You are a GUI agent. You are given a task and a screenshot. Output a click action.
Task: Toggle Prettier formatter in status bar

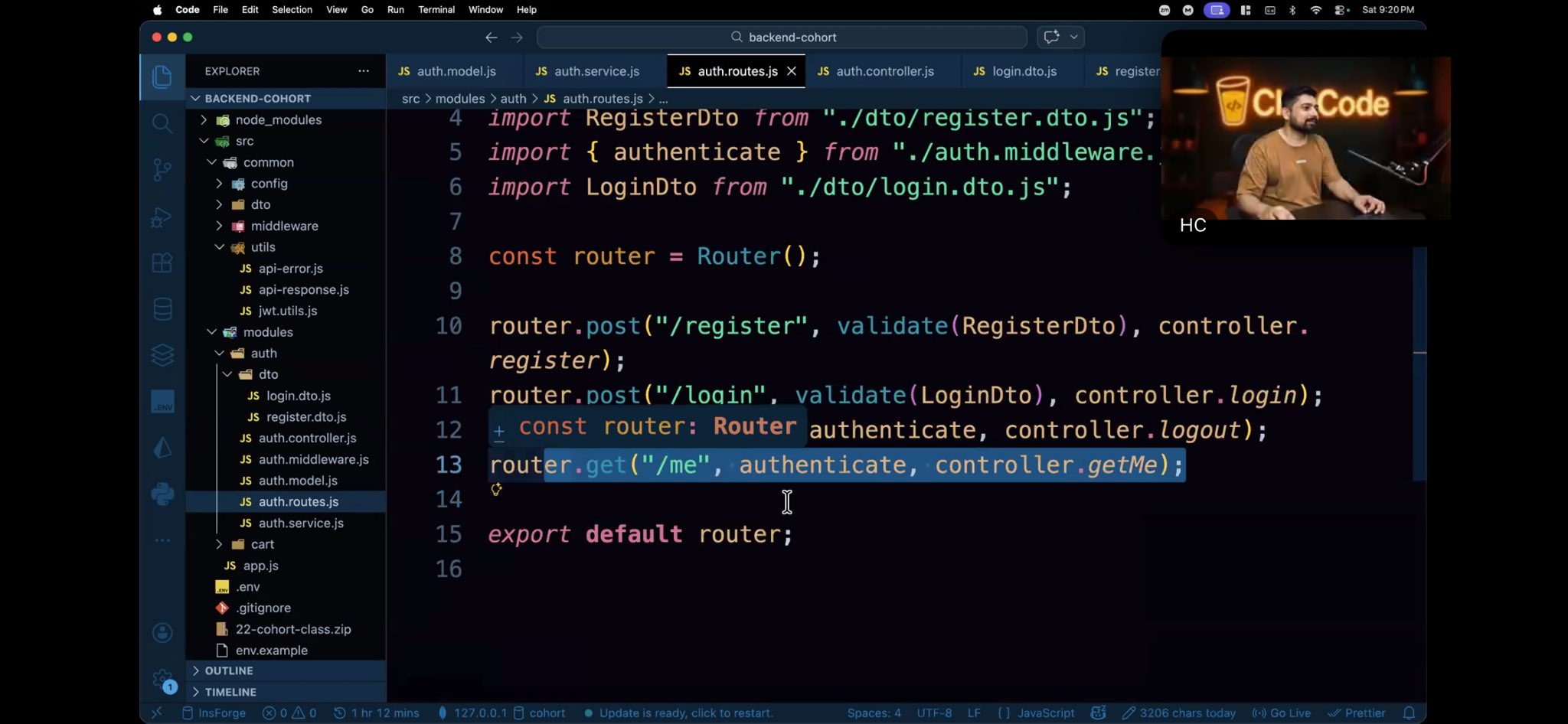[1357, 713]
